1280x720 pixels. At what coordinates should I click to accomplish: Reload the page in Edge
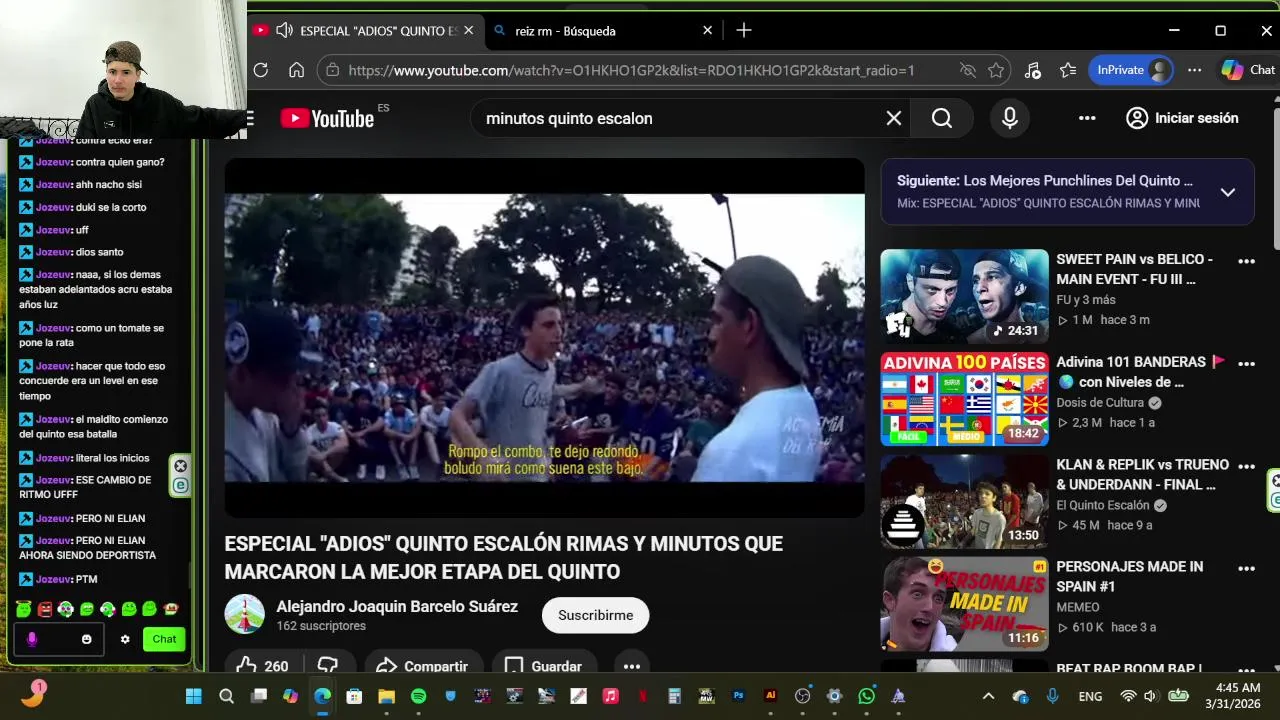pos(261,70)
